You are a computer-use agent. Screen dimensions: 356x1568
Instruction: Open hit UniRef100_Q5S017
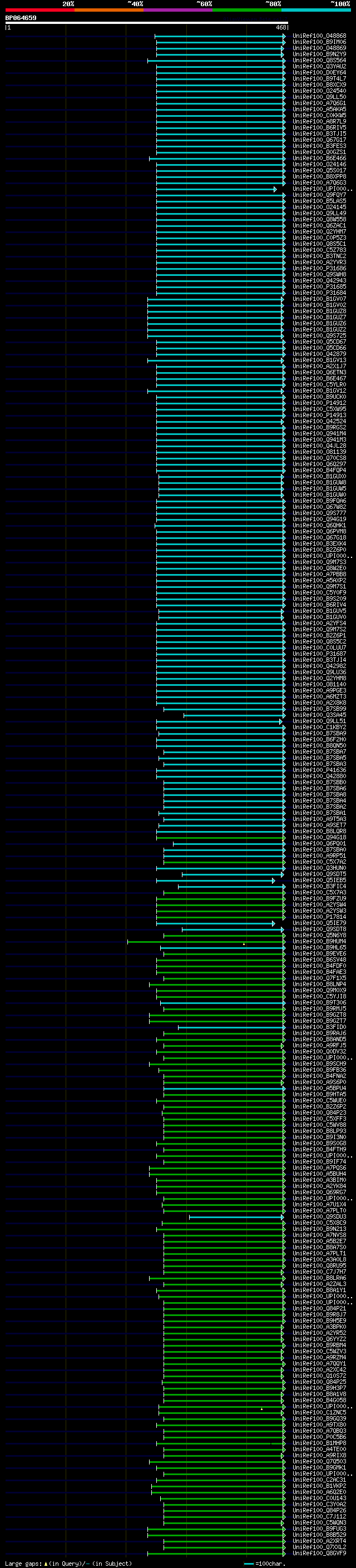(x=319, y=170)
